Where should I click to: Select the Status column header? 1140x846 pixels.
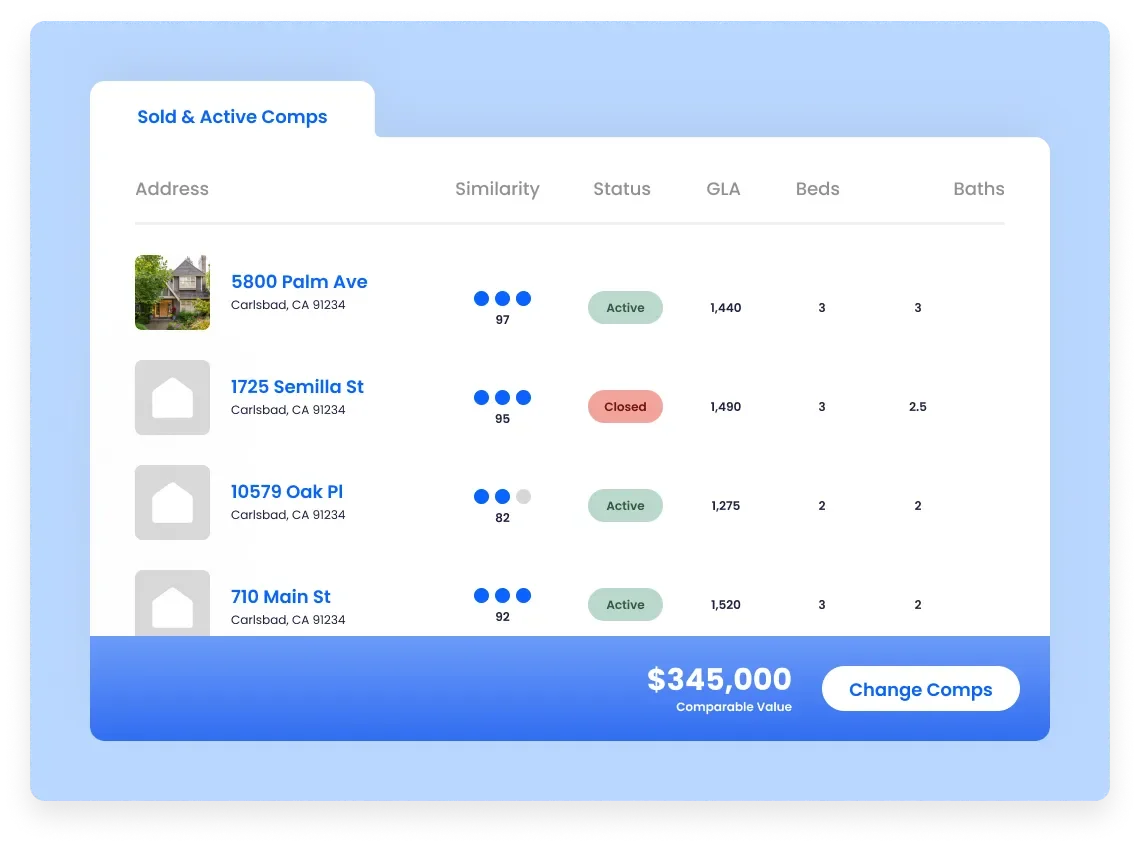coord(621,189)
